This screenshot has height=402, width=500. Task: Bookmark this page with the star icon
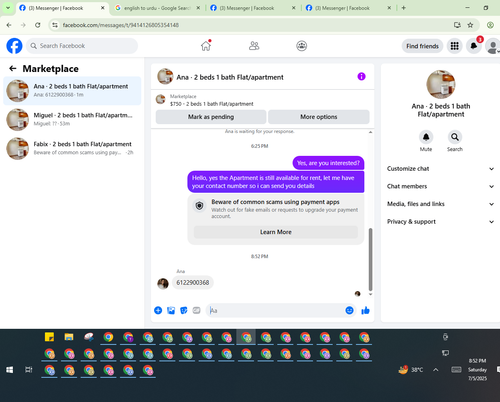[x=470, y=25]
